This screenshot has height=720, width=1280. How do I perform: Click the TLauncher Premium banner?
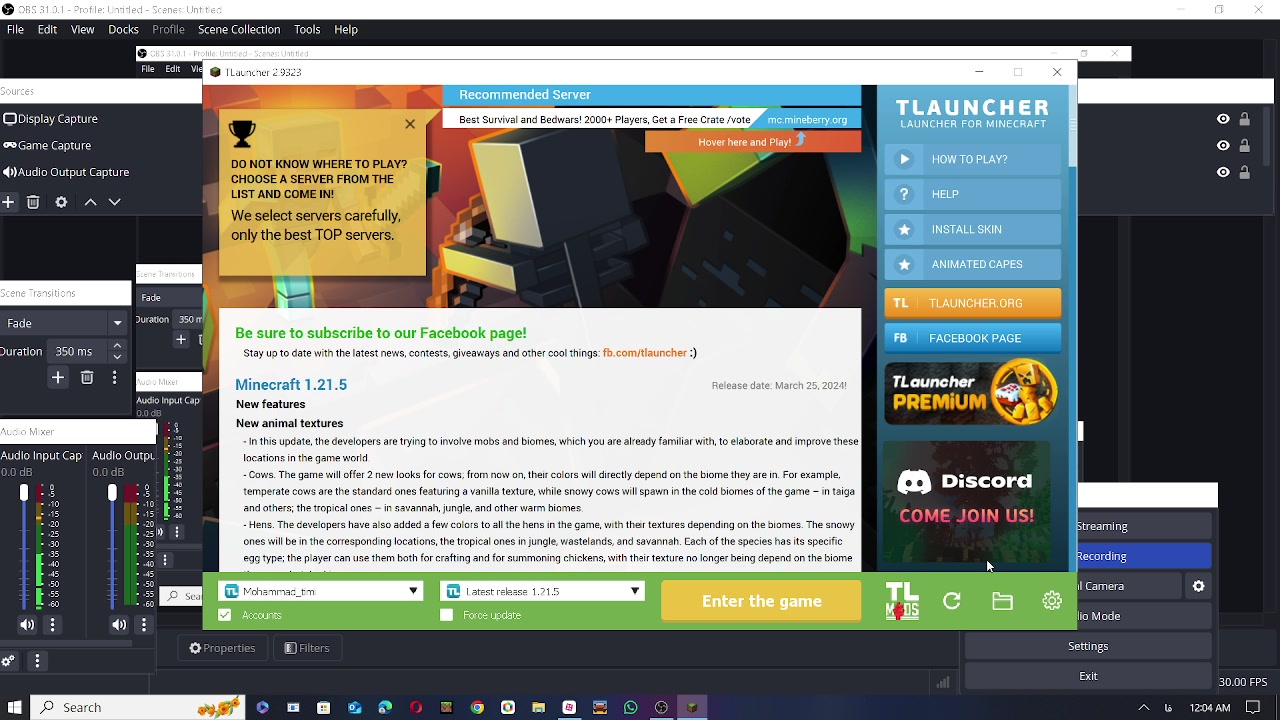[x=971, y=393]
